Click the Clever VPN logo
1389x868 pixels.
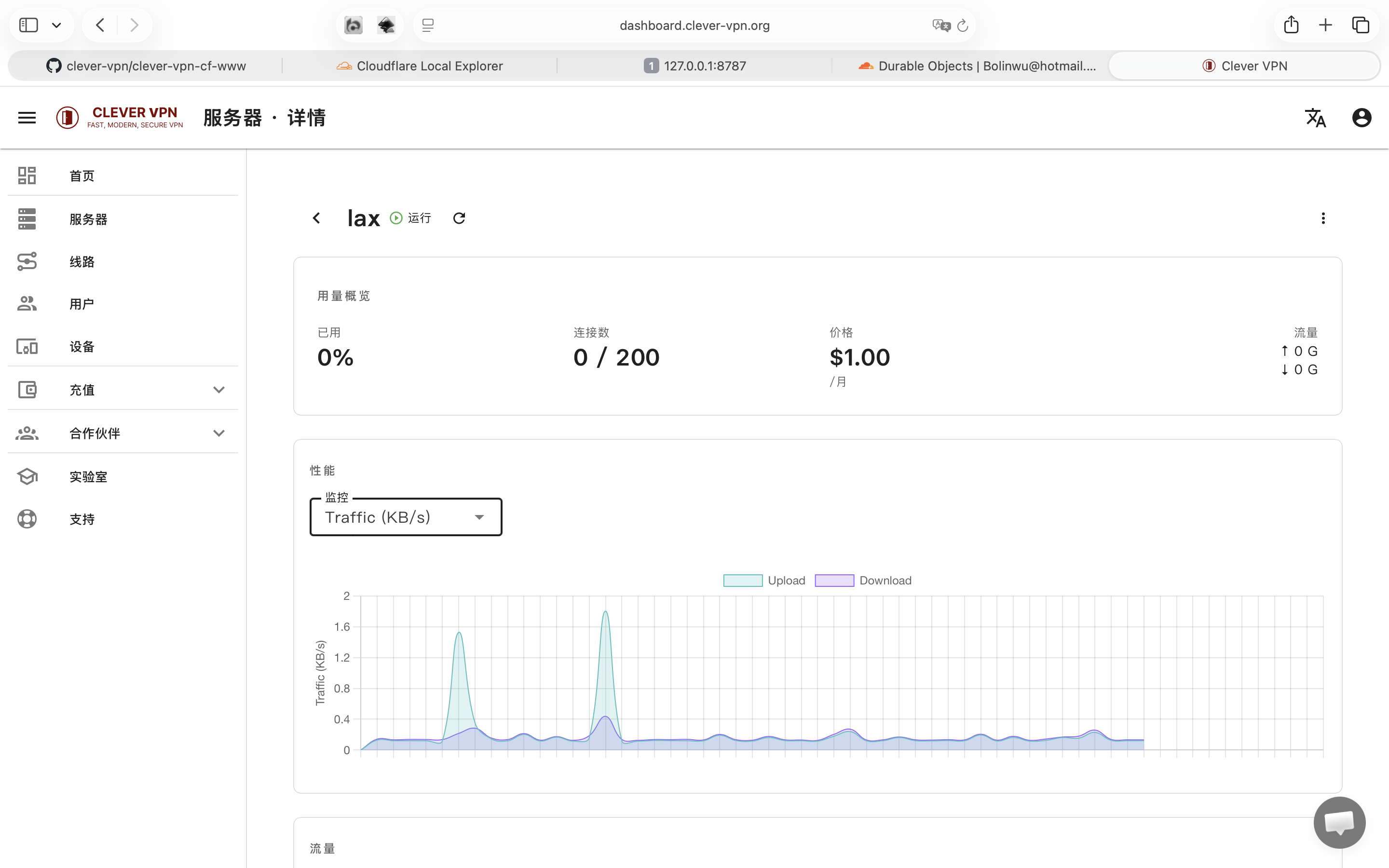coord(120,117)
